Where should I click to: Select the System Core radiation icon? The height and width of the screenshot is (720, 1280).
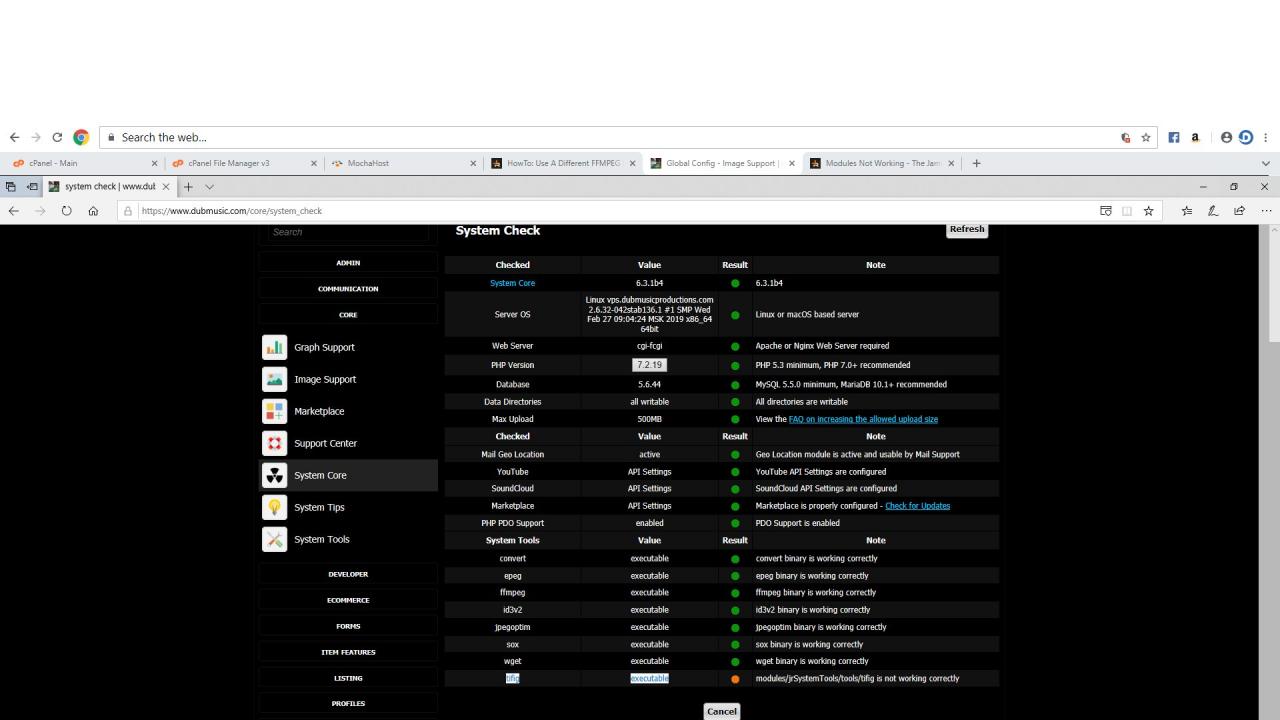click(274, 475)
